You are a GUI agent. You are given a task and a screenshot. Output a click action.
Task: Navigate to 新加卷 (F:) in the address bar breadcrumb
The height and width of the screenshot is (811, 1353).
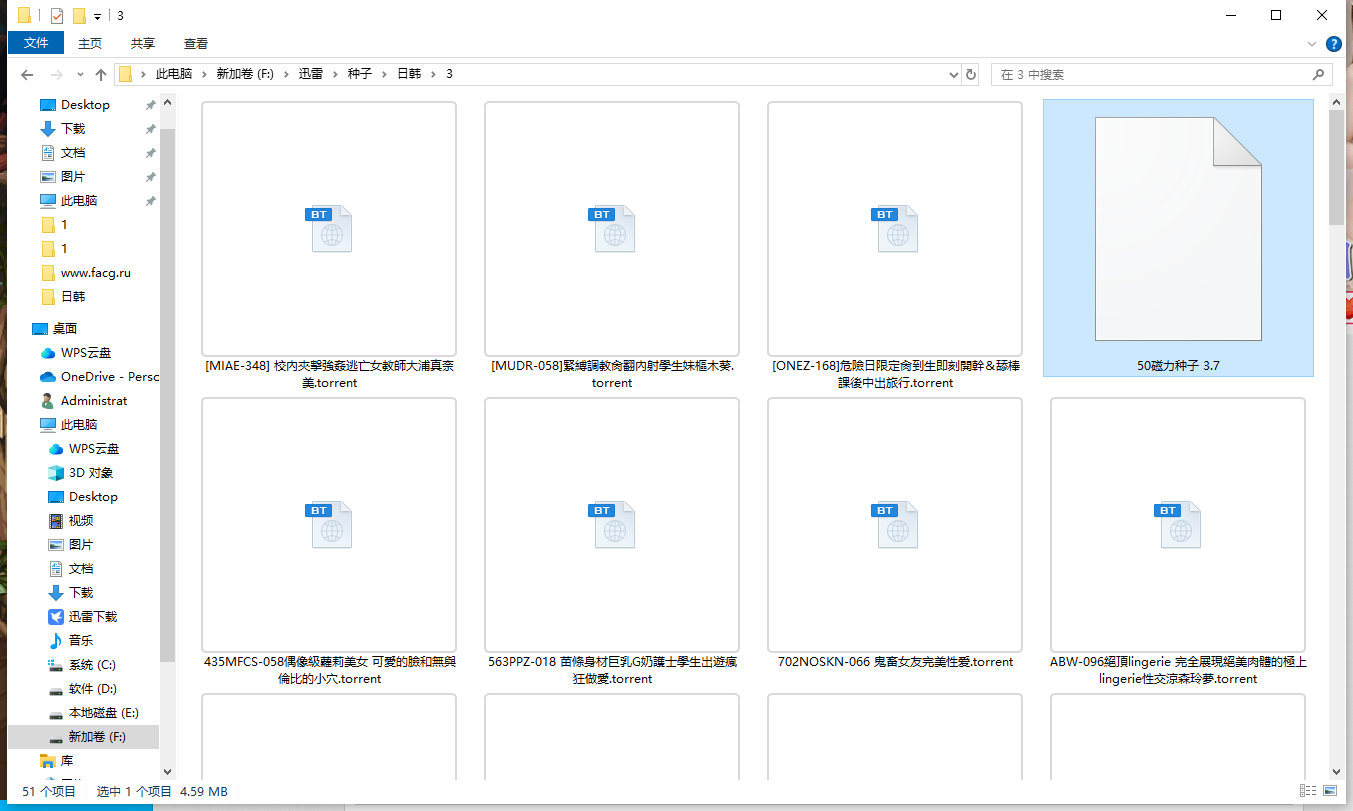(245, 75)
